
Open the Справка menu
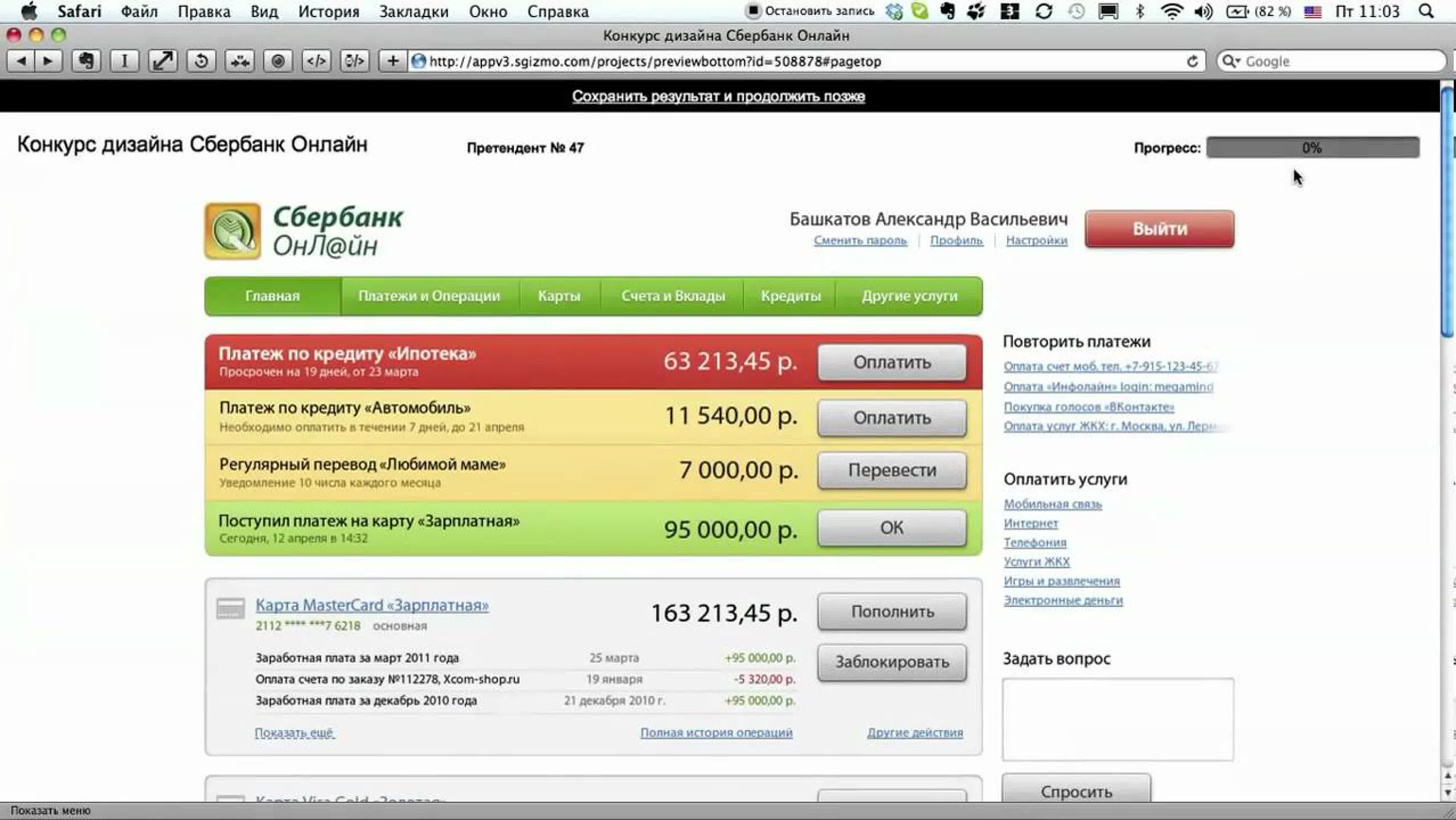point(558,11)
